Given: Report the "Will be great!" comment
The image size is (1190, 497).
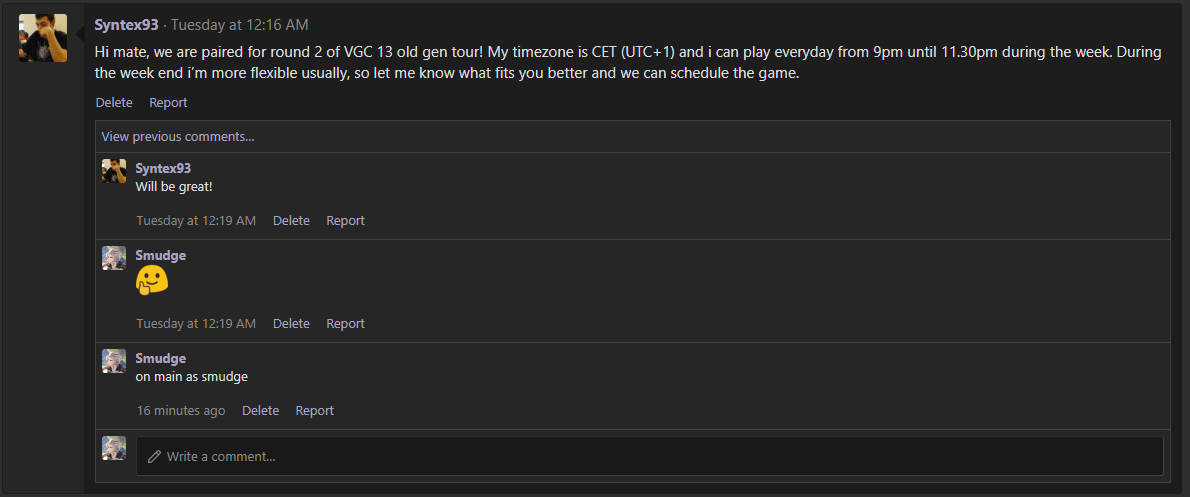Looking at the screenshot, I should (345, 220).
